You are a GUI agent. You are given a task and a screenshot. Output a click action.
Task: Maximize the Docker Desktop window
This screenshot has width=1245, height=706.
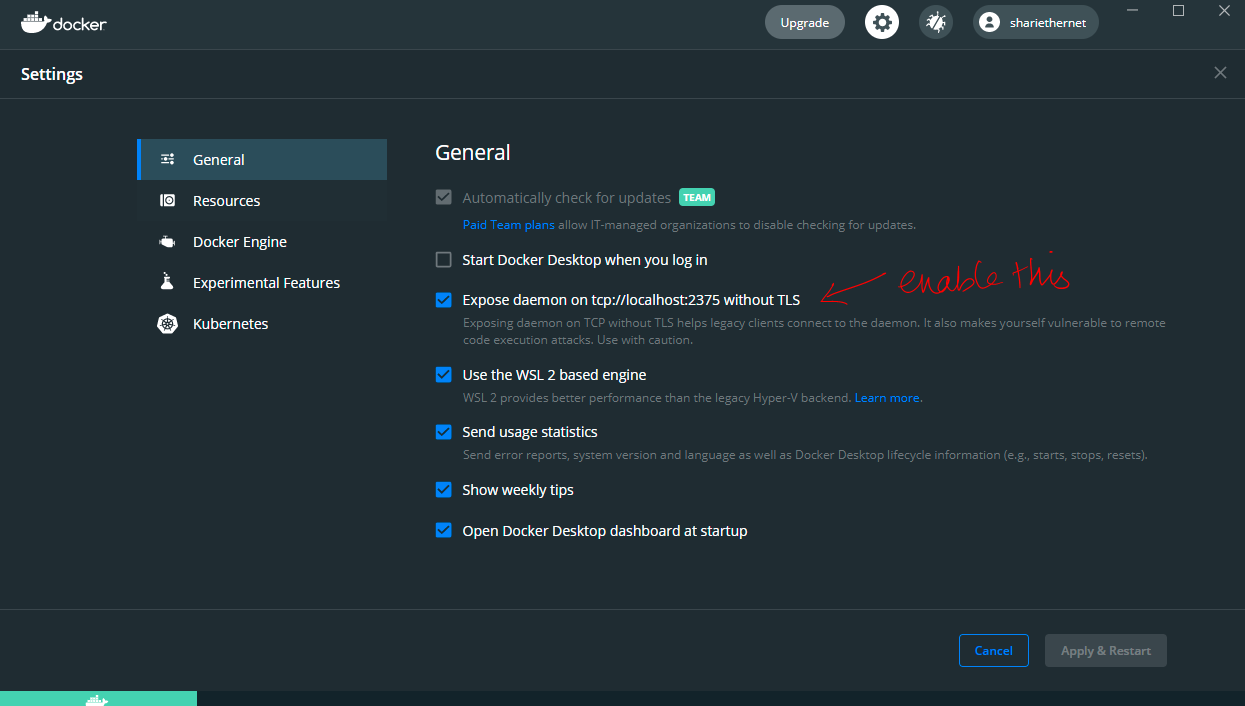tap(1178, 10)
